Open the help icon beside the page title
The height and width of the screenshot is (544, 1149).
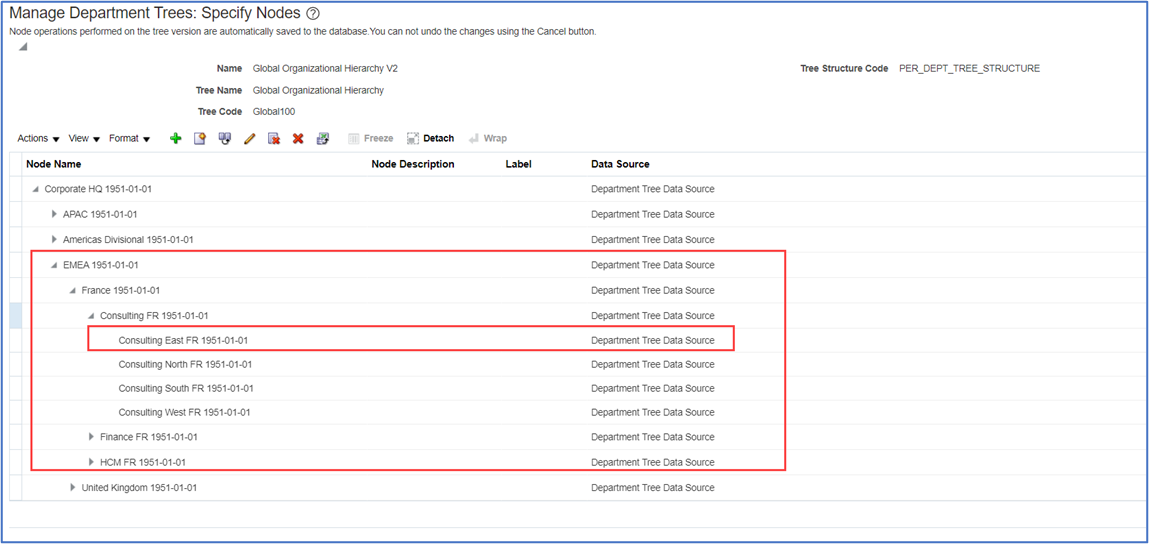coord(314,12)
